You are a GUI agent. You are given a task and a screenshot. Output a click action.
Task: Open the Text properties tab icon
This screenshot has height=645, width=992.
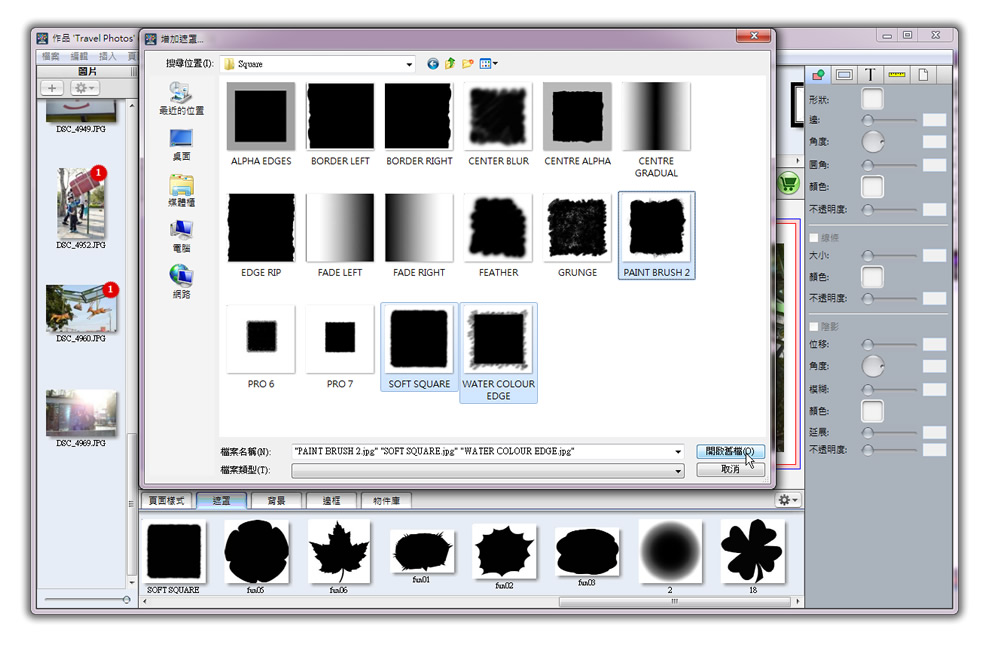click(871, 75)
